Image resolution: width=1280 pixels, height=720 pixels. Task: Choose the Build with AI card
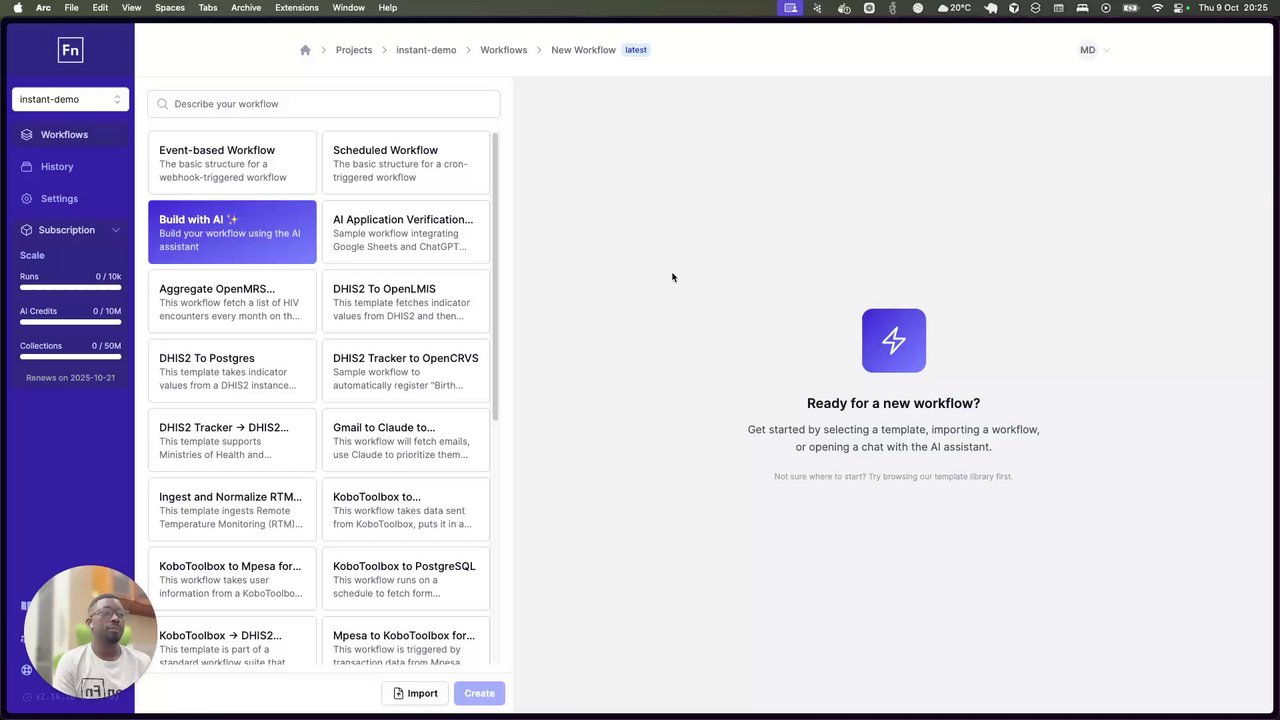coord(232,232)
